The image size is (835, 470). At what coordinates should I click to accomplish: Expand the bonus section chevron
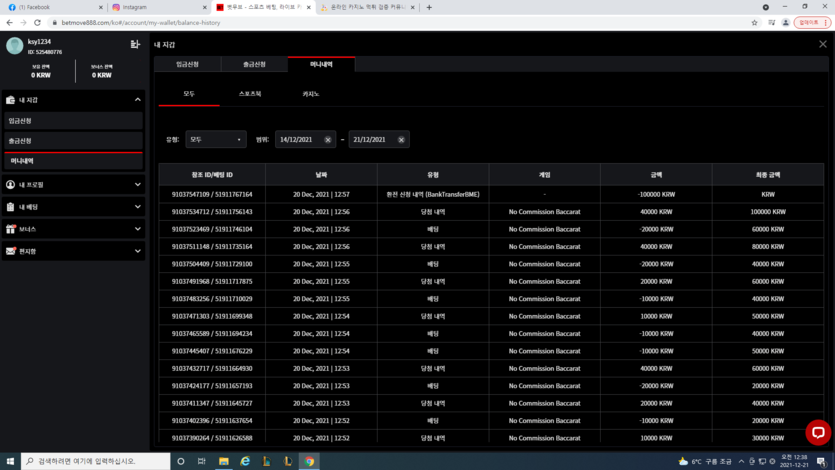click(137, 229)
